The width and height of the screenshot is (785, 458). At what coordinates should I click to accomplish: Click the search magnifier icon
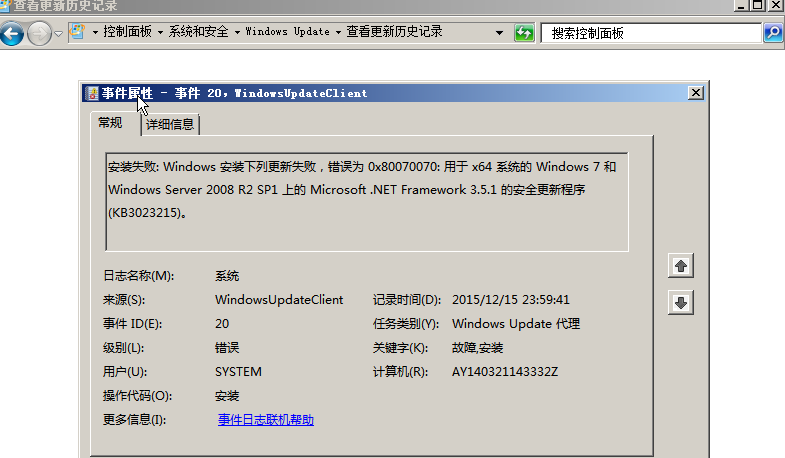[772, 33]
